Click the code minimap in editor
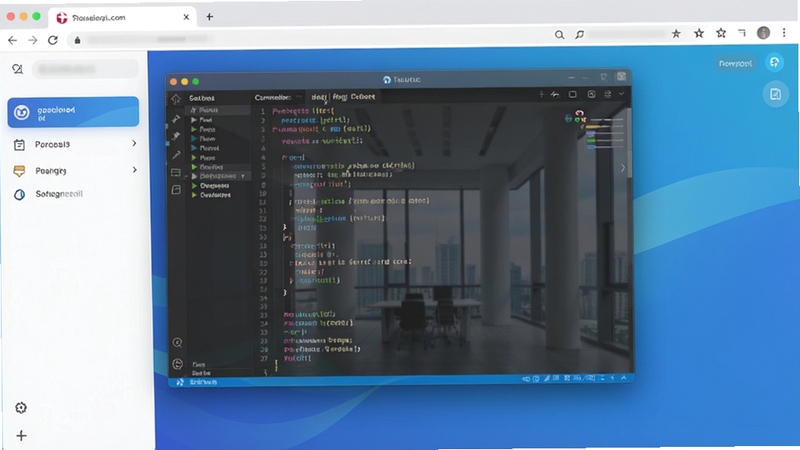 605,134
